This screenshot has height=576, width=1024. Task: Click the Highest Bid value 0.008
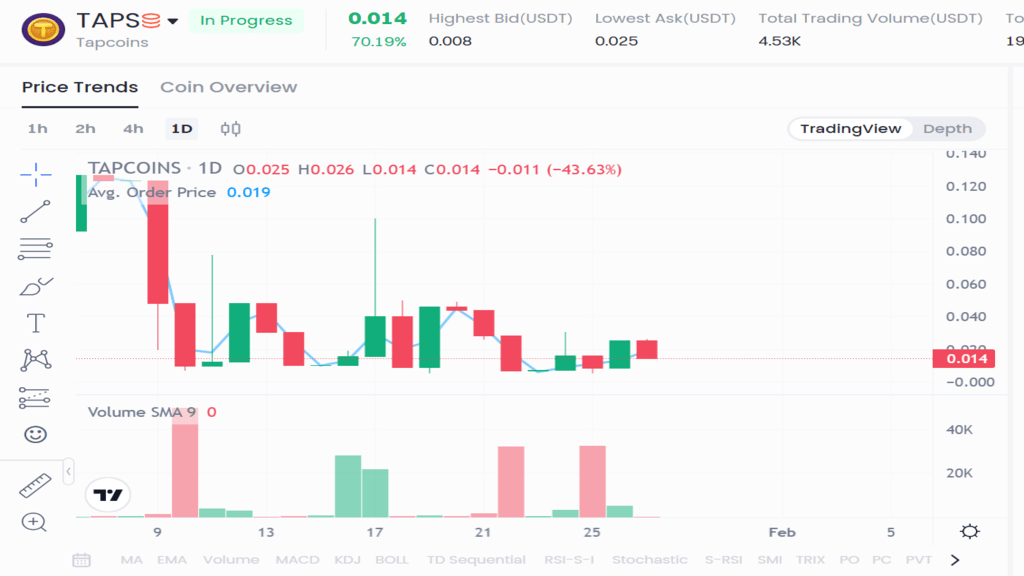[x=450, y=41]
